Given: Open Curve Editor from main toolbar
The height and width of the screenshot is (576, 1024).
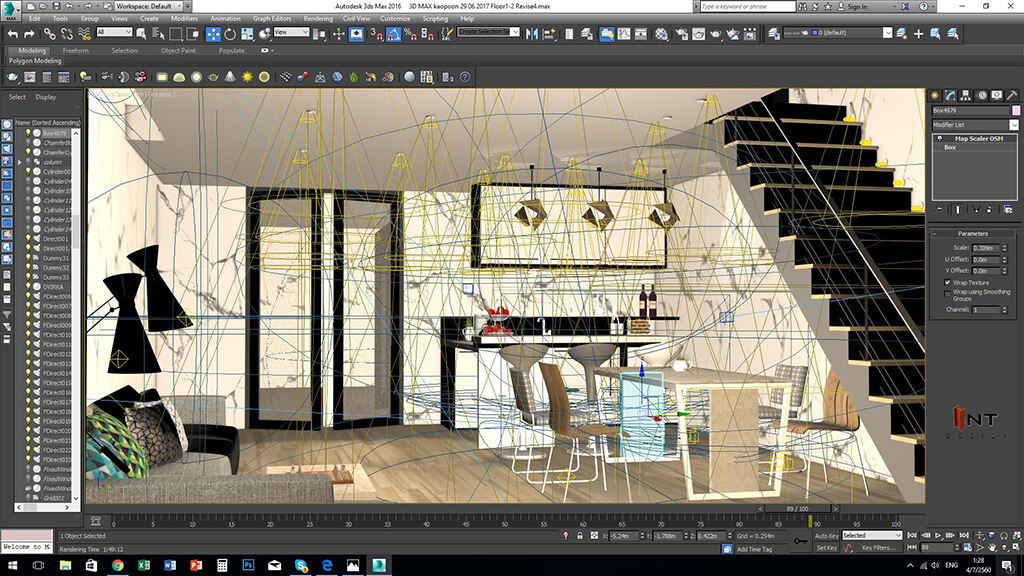Looking at the screenshot, I should click(x=624, y=33).
